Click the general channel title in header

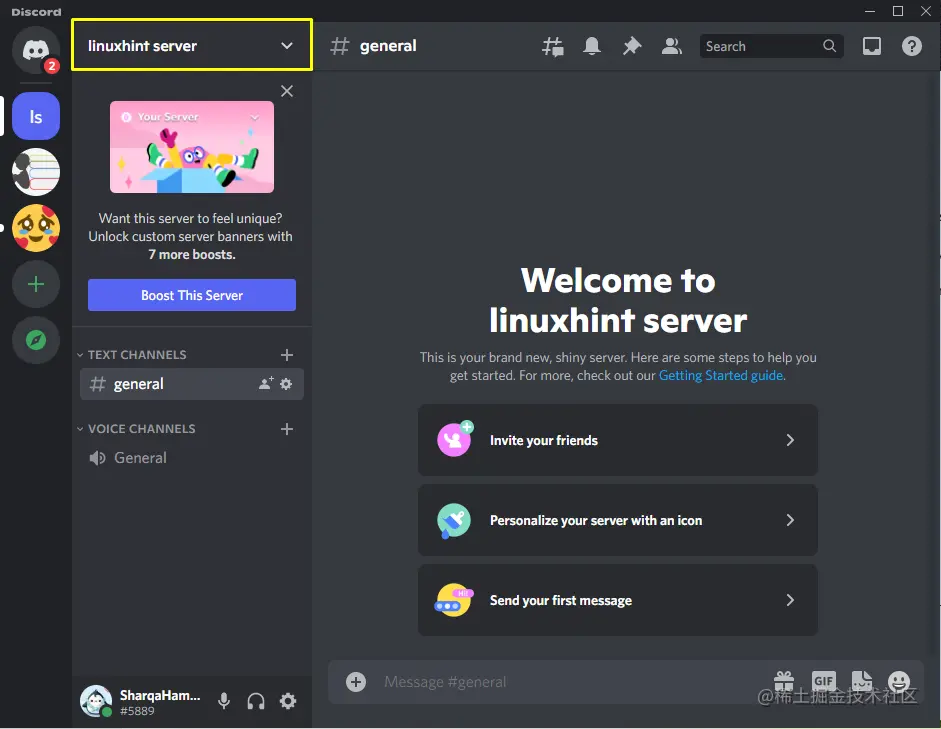click(388, 46)
